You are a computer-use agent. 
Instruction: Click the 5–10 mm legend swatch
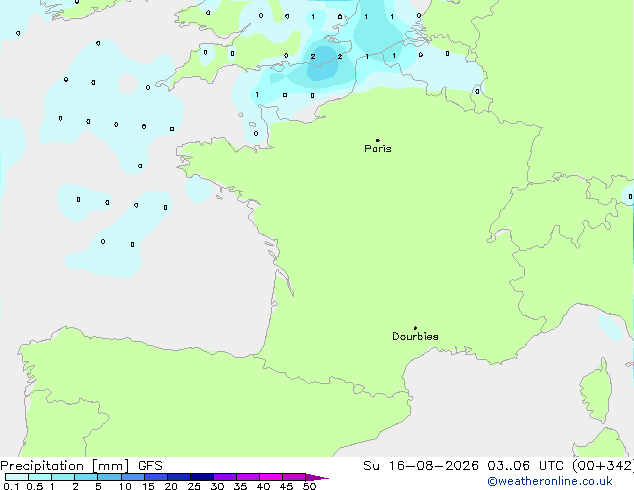(x=109, y=477)
